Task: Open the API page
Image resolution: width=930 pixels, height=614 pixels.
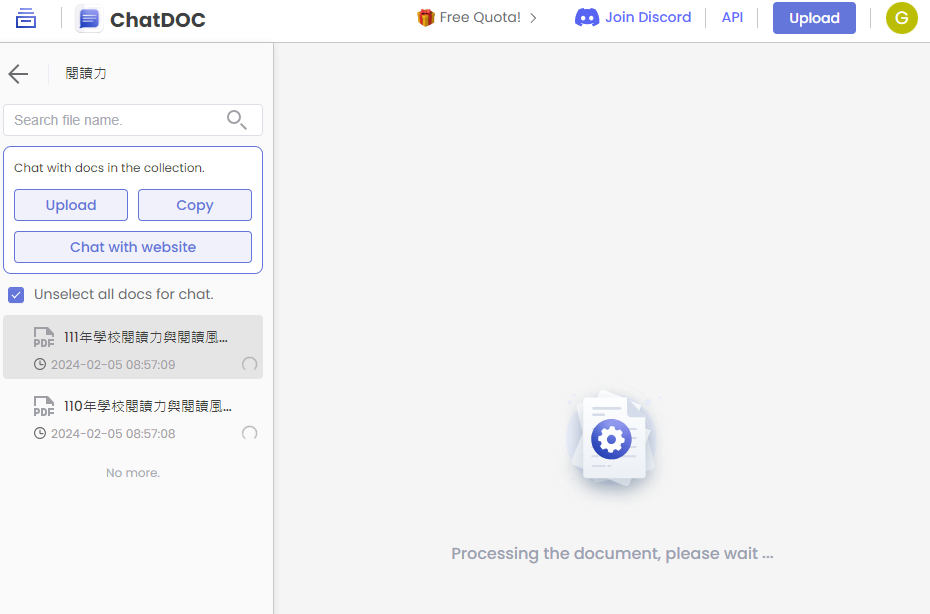Action: (x=732, y=17)
